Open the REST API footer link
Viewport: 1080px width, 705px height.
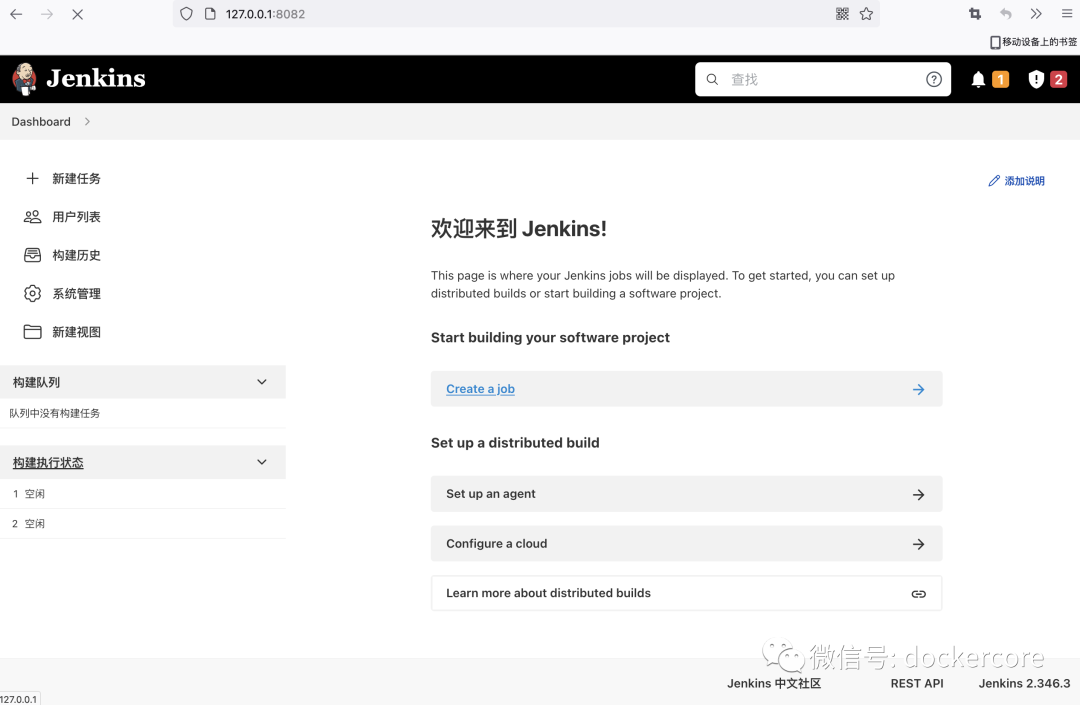[917, 683]
